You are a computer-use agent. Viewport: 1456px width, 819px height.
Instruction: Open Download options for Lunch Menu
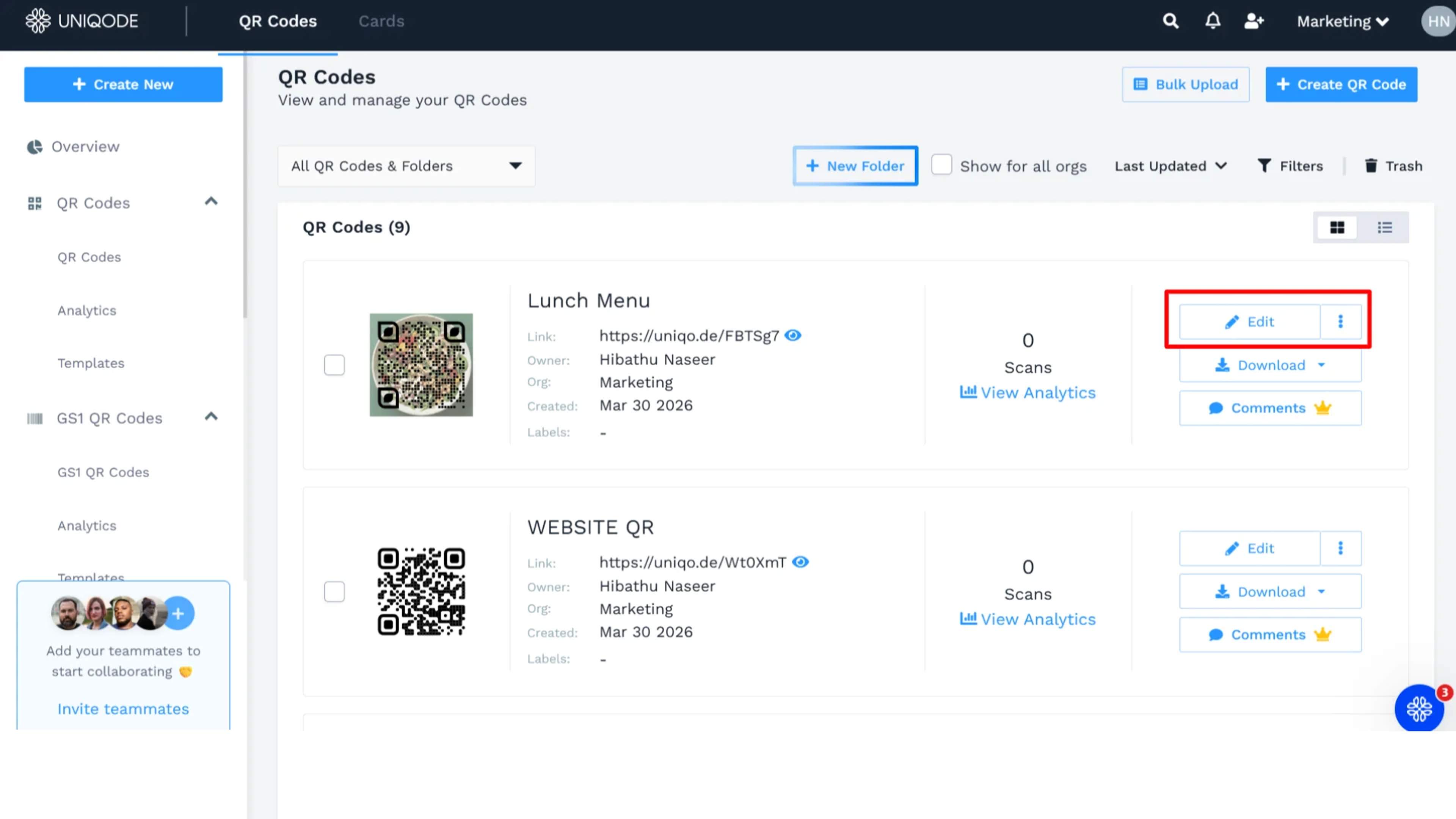click(1270, 365)
